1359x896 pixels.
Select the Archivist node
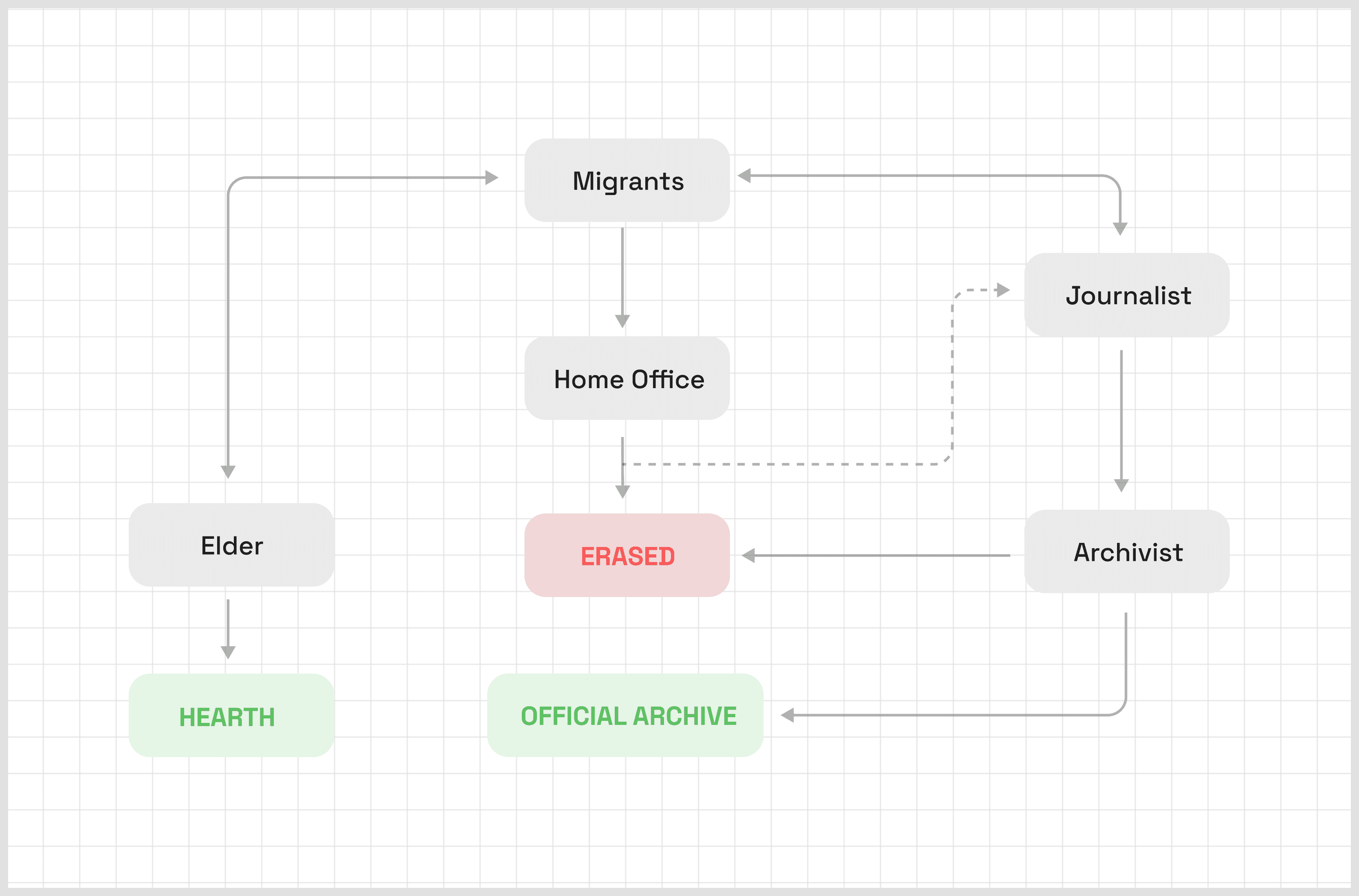[x=1126, y=551]
